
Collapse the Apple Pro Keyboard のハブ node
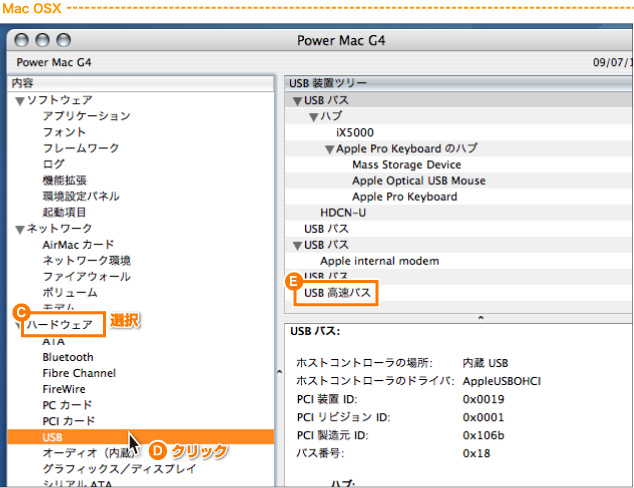(329, 149)
